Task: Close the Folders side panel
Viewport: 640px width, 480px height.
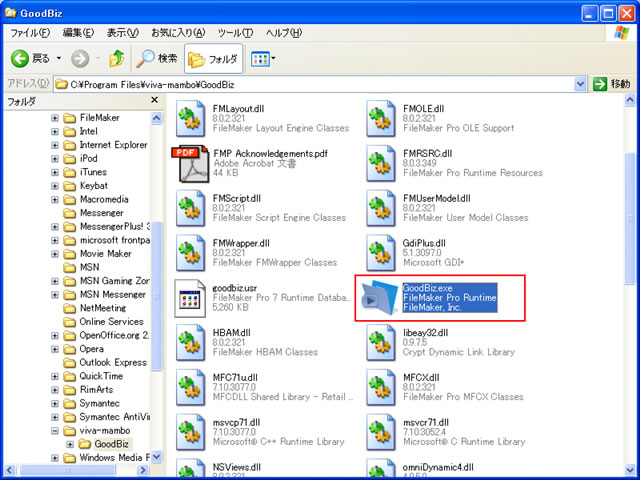Action: coord(155,101)
